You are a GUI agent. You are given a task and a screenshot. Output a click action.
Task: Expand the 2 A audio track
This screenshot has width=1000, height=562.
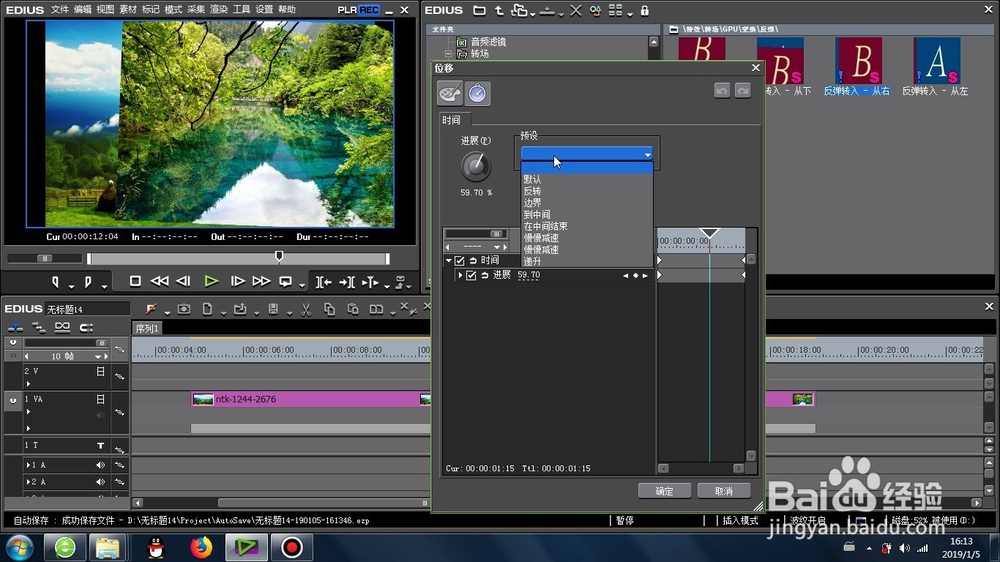tap(28, 482)
